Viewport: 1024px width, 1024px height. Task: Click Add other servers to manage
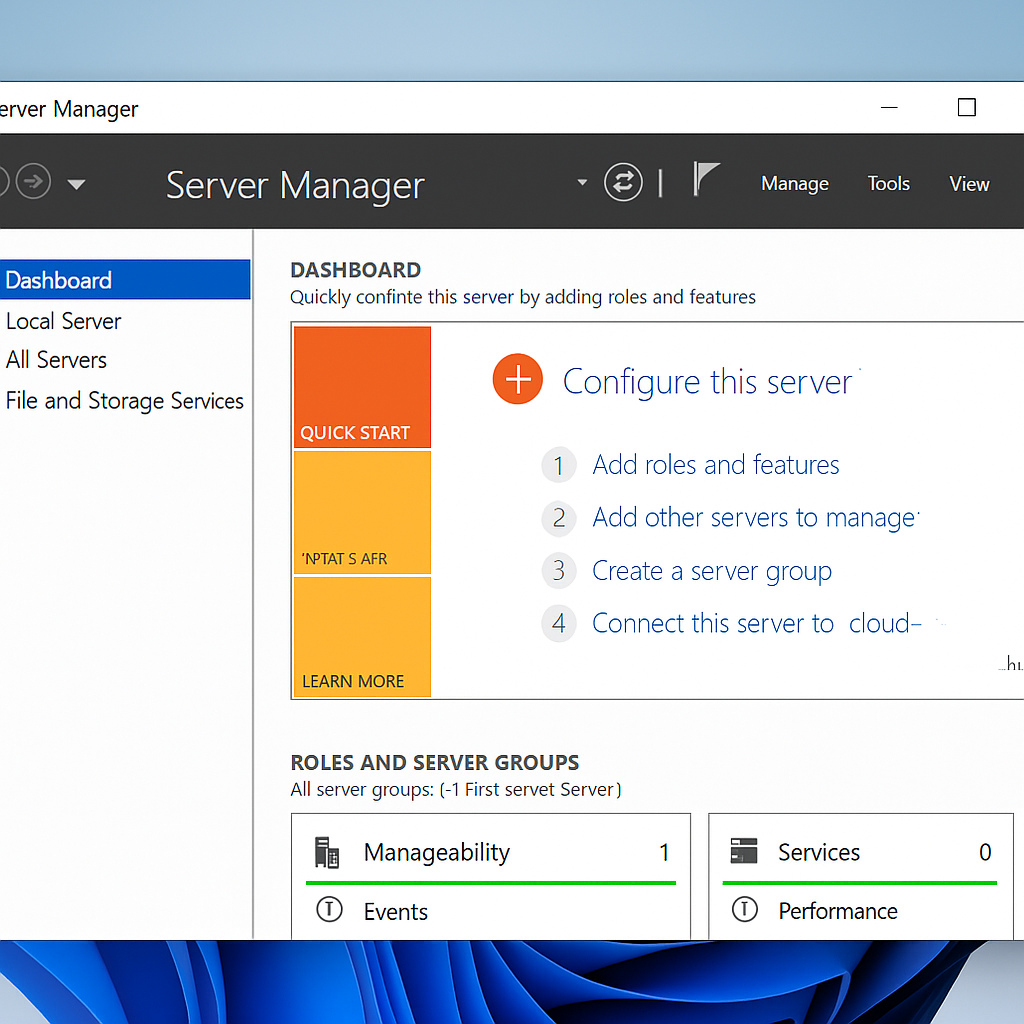point(754,518)
